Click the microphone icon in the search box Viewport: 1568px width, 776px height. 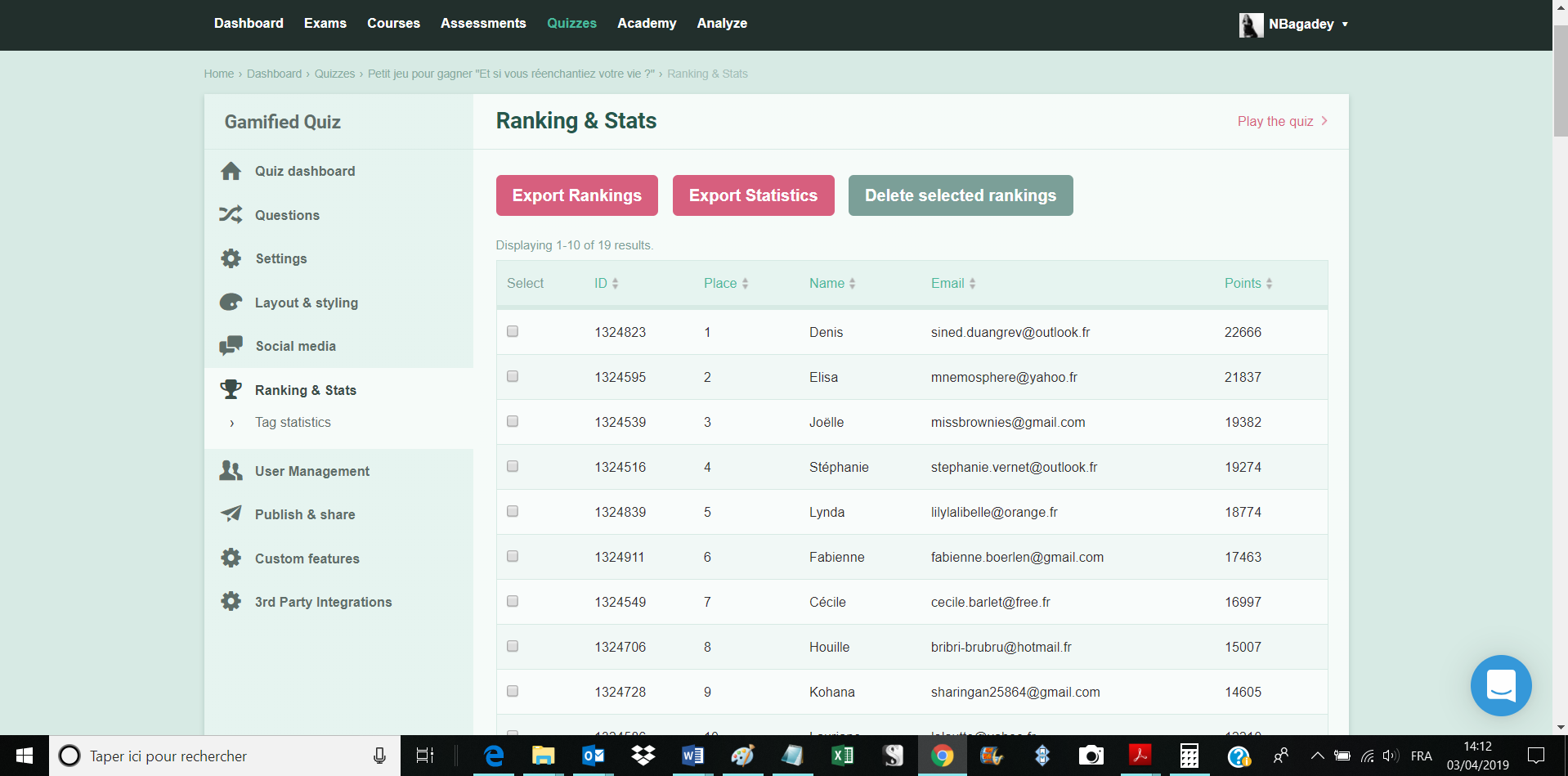pos(379,756)
